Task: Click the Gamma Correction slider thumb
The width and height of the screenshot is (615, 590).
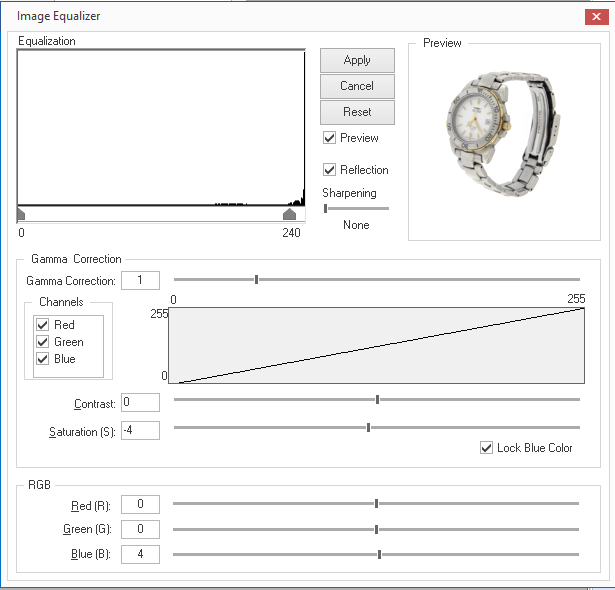Action: pos(257,279)
